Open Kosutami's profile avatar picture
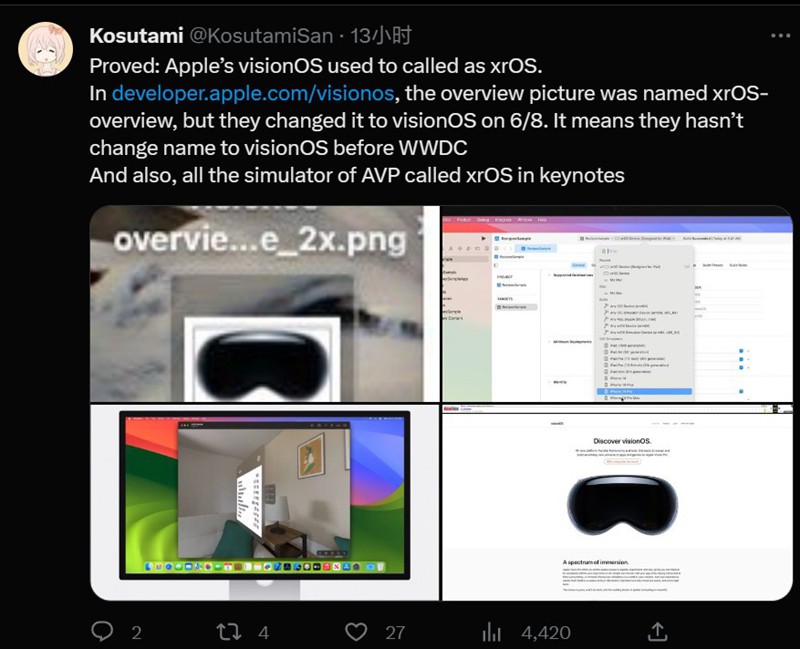Screen dimensions: 800x649 45,49
